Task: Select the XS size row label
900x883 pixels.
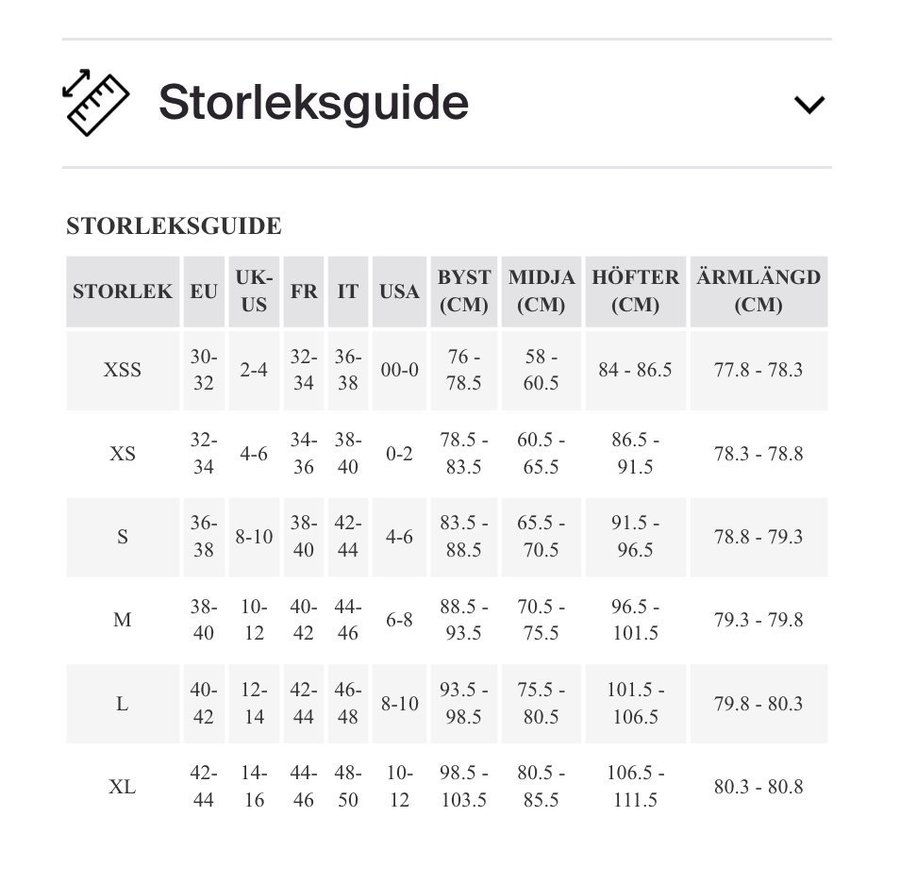Action: (122, 454)
